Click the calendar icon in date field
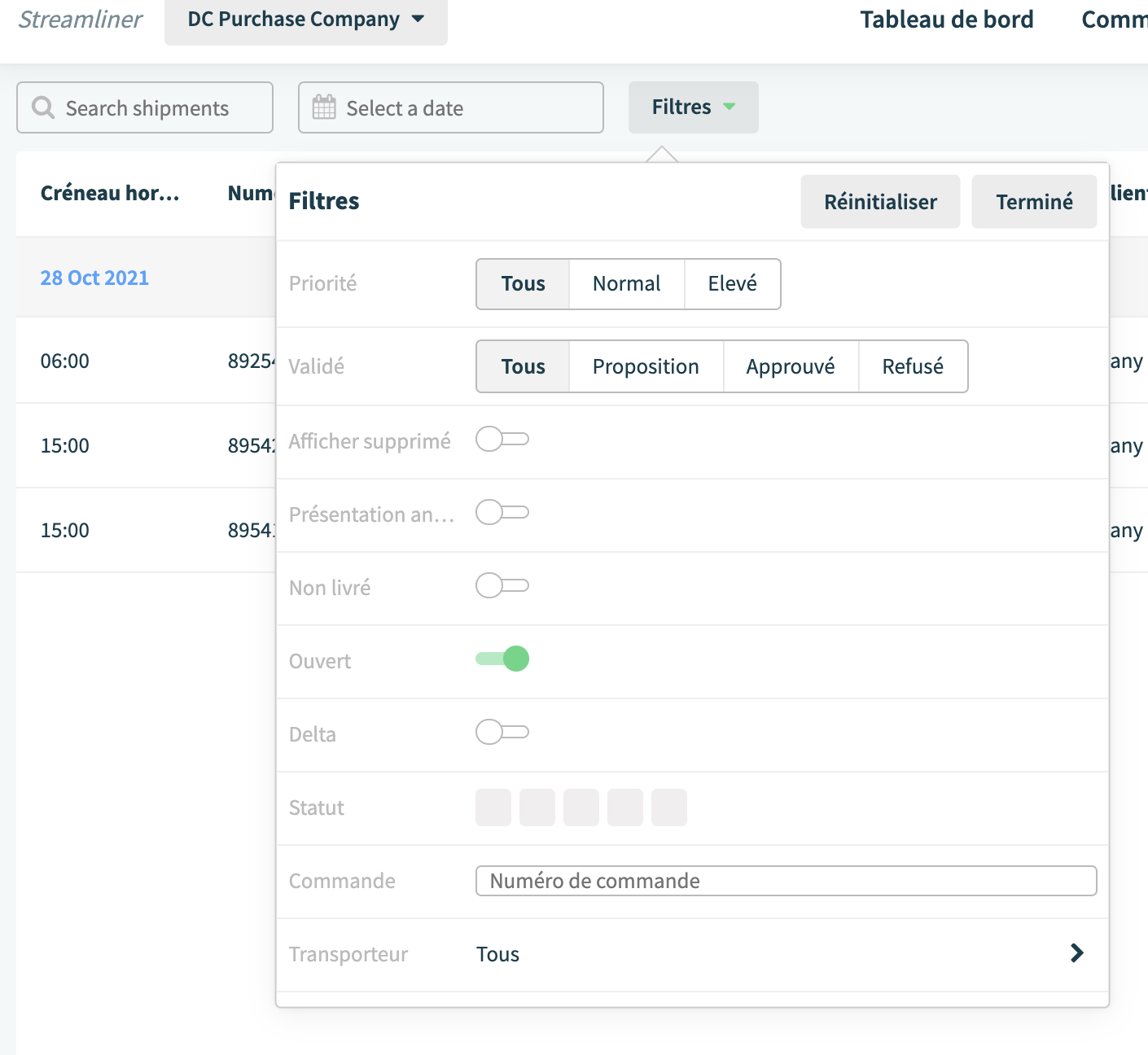The image size is (1148, 1055). [x=324, y=107]
